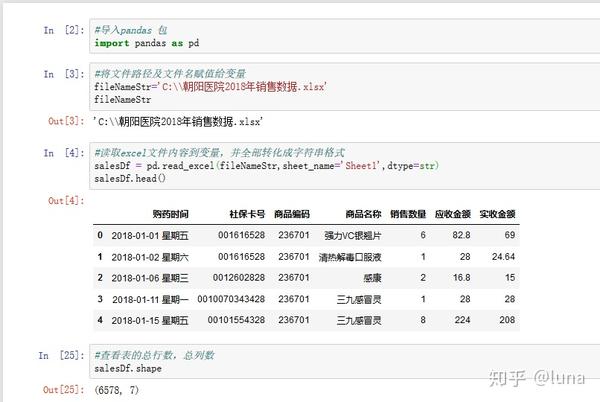The height and width of the screenshot is (402, 600).
Task: Click receivable amount 224
Action: pos(463,320)
